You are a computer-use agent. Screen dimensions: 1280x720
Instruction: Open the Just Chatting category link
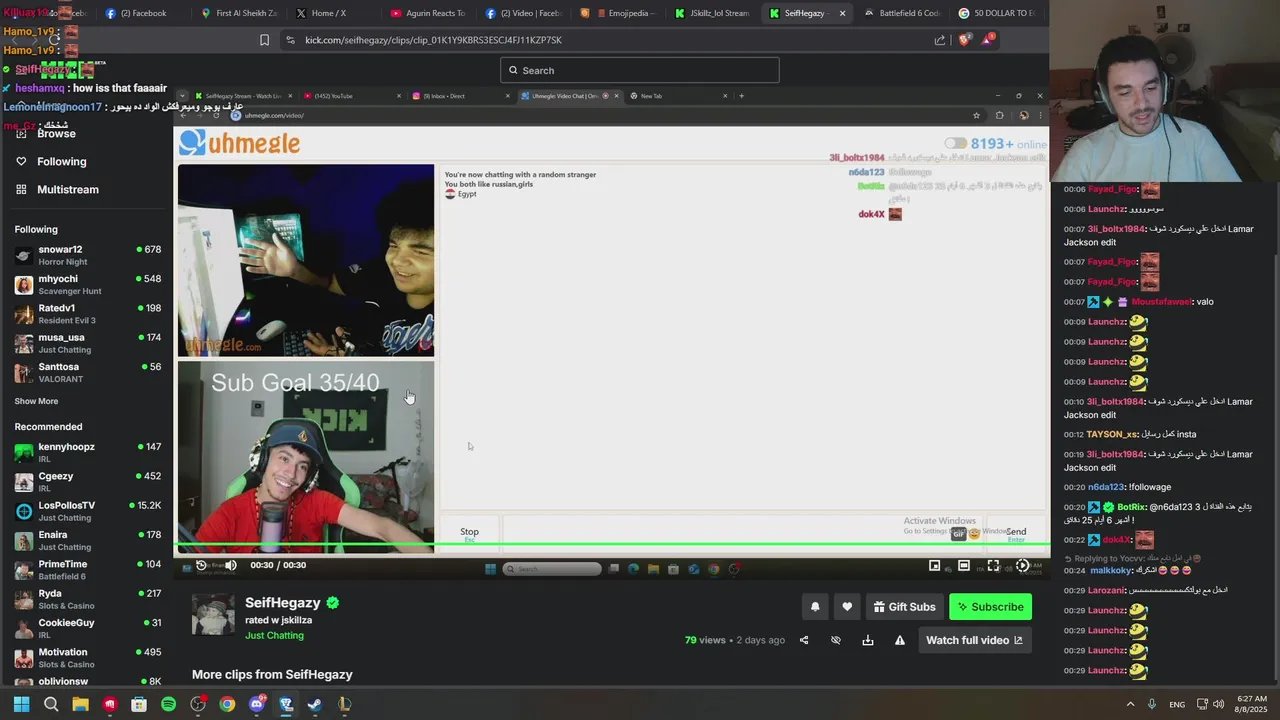274,635
